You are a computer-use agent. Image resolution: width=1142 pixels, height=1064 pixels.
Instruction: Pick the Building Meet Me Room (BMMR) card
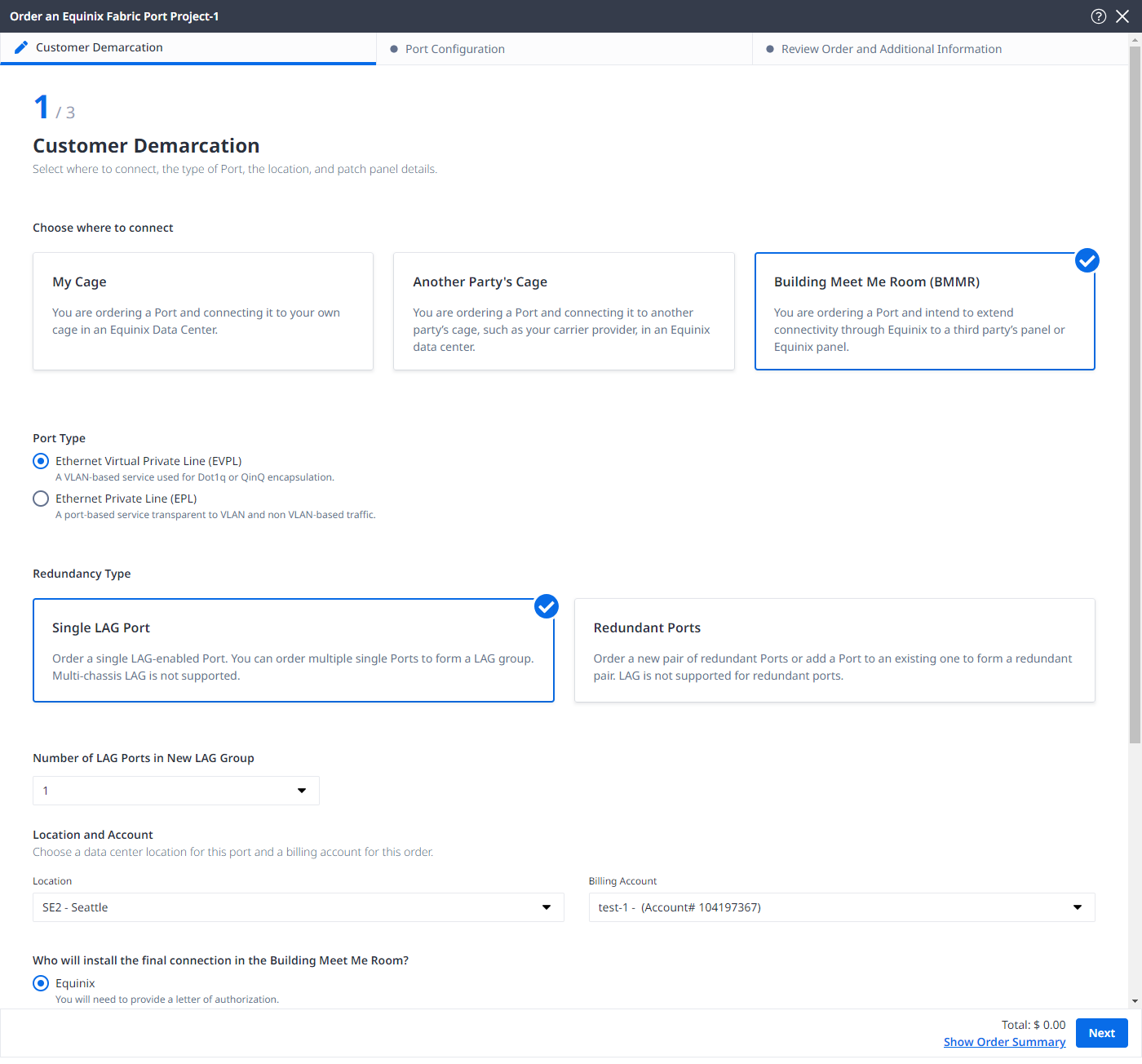click(924, 311)
